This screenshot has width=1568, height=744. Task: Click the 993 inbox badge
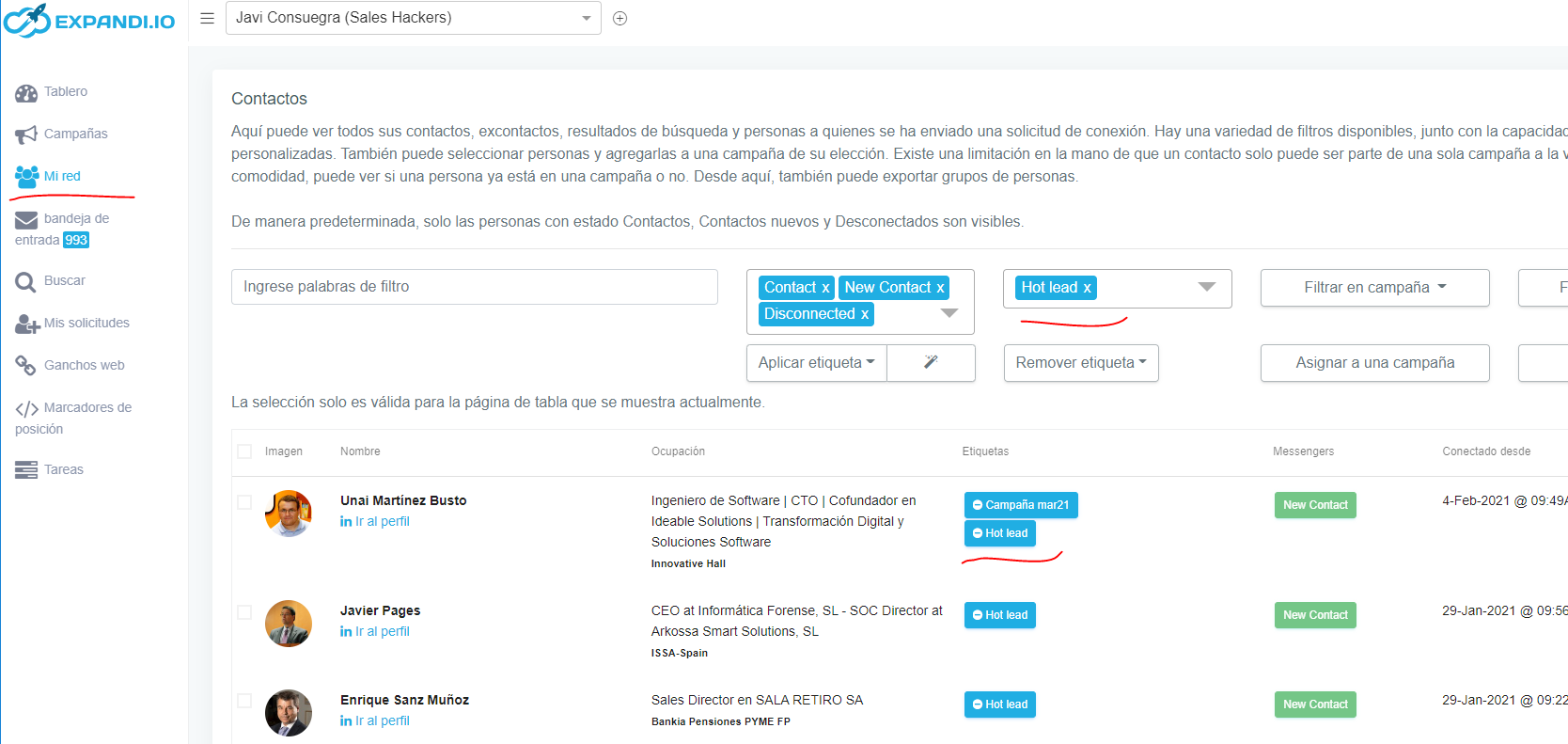pos(76,240)
